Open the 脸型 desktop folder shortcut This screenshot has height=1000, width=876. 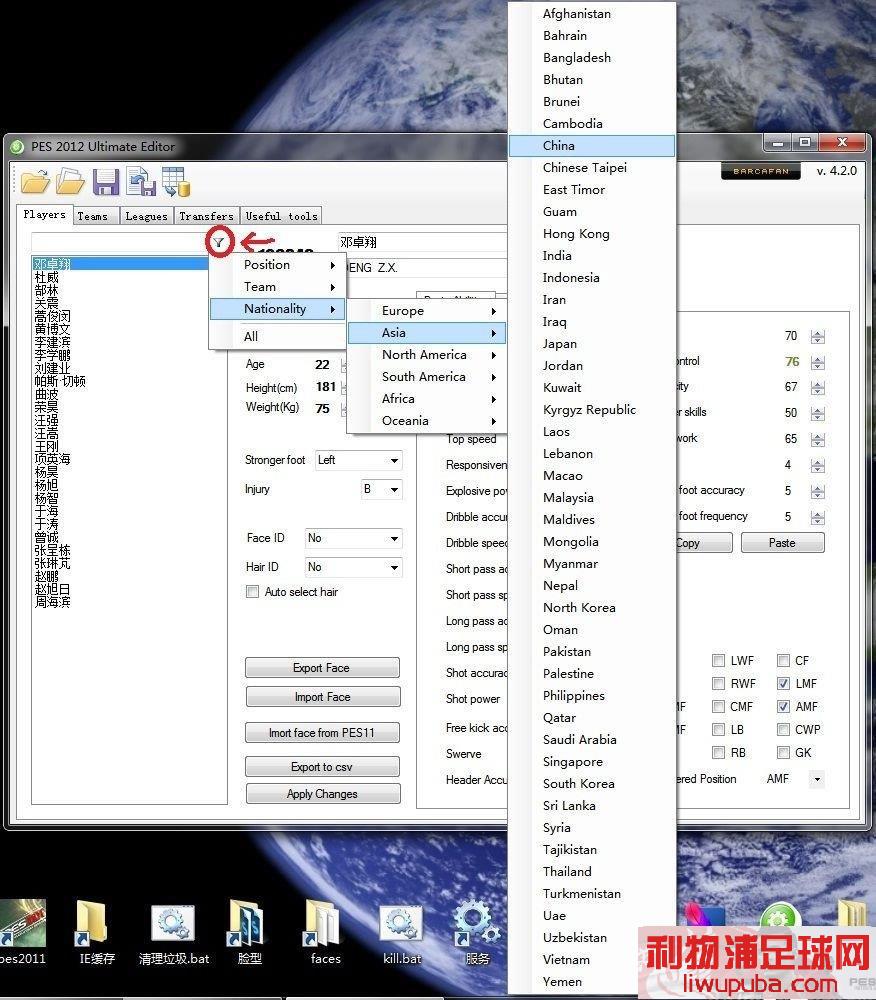249,932
